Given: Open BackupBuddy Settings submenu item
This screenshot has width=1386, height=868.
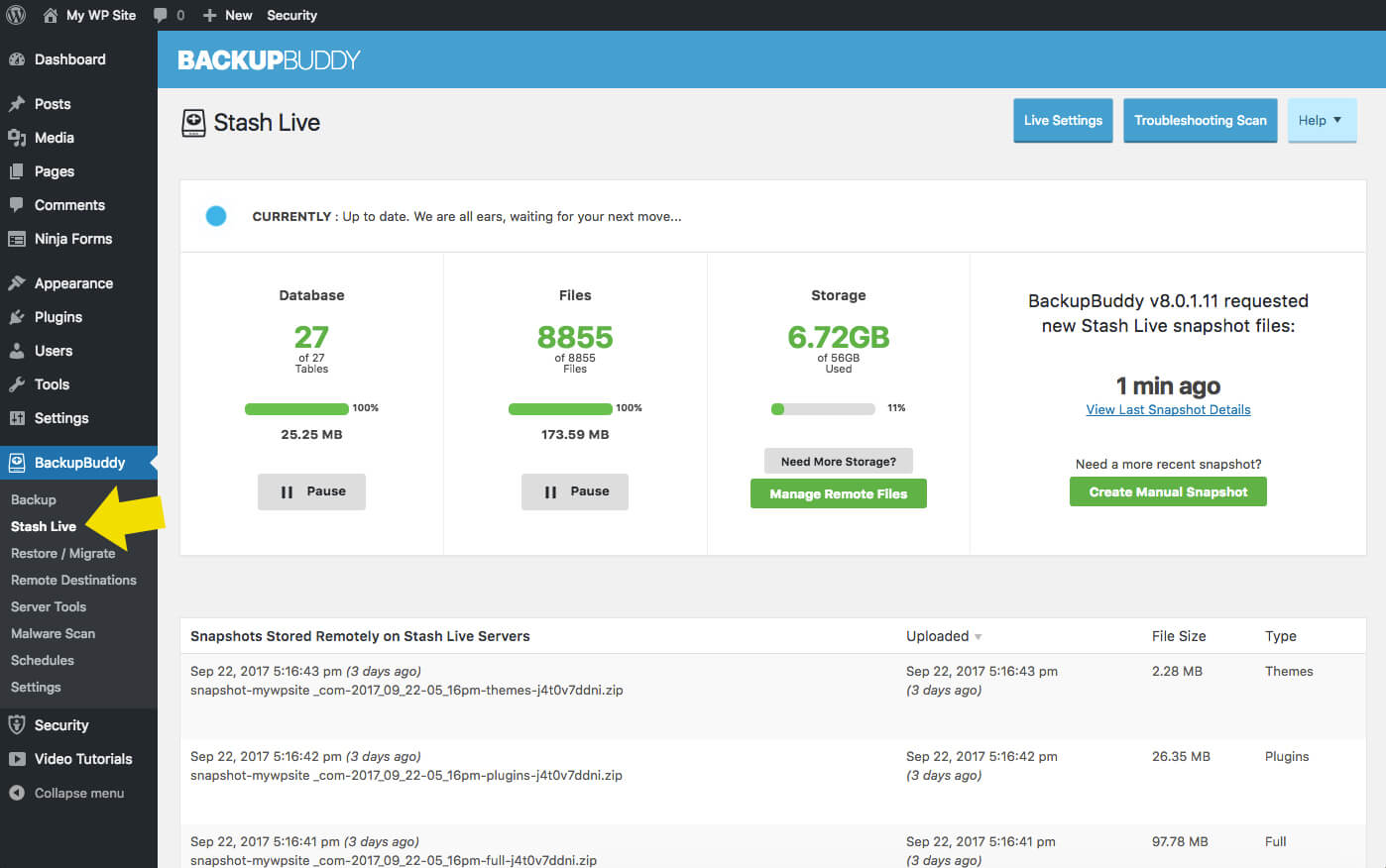Looking at the screenshot, I should [36, 687].
